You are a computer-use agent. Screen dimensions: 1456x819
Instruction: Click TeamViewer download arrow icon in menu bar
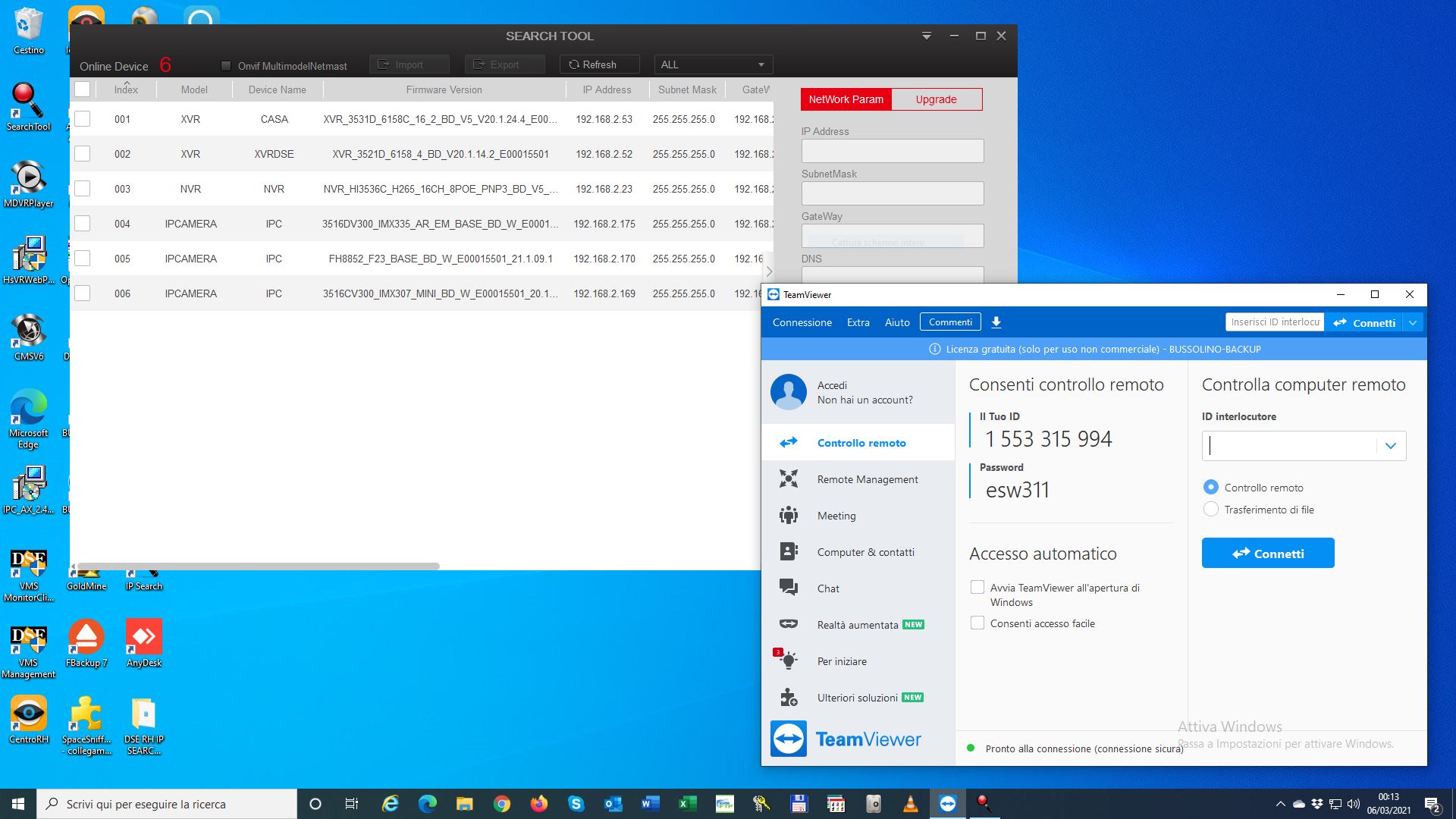pos(996,322)
